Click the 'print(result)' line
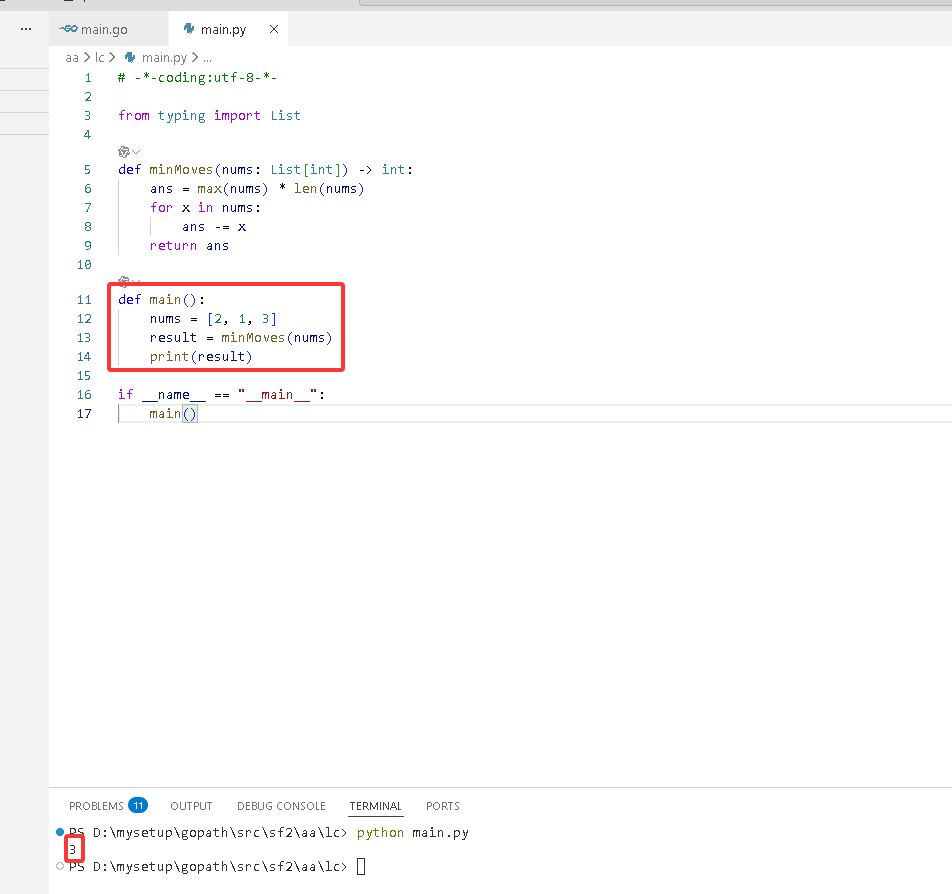The width and height of the screenshot is (952, 894). [201, 357]
